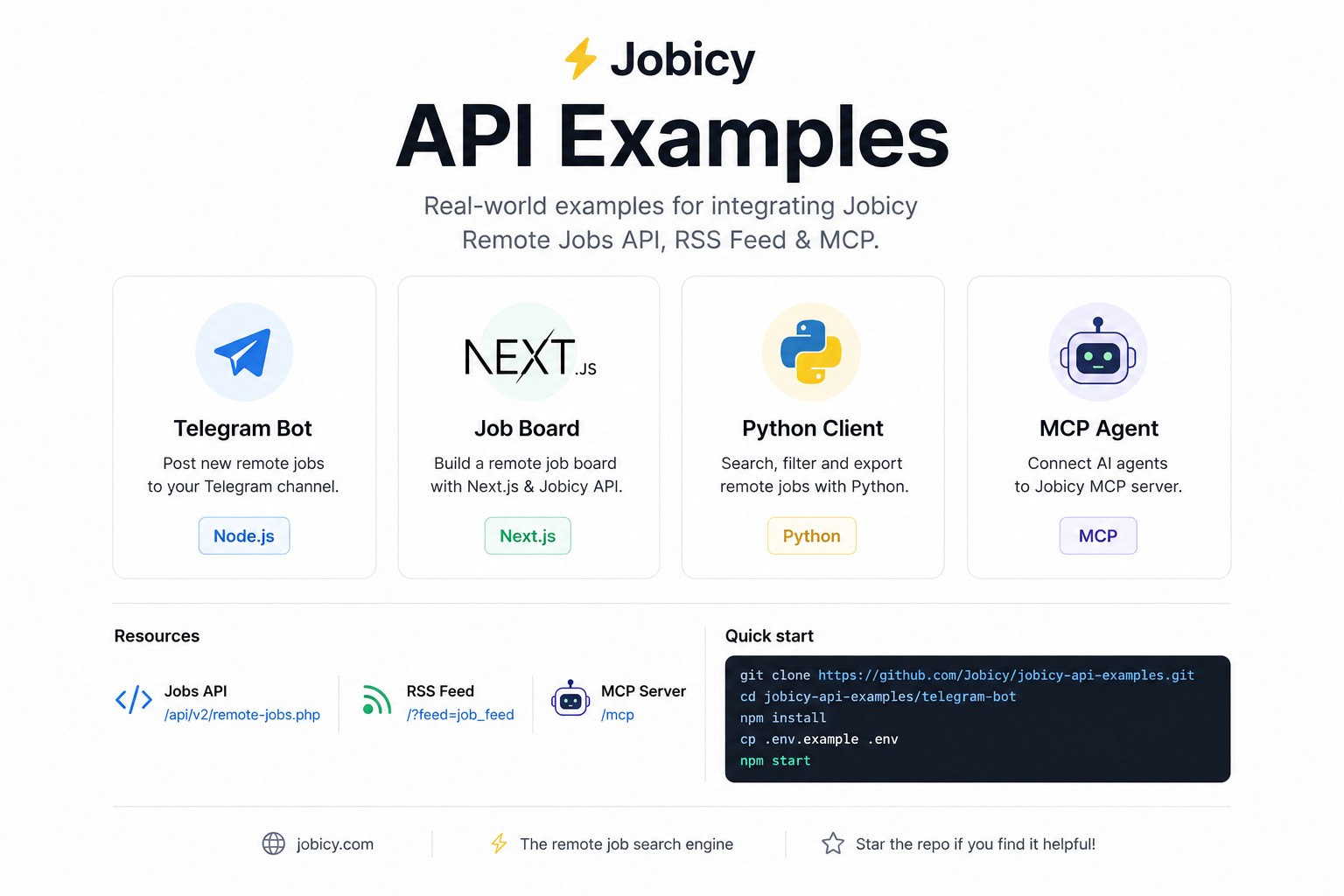Select the MCP Agent card title
Image resolution: width=1344 pixels, height=896 pixels.
pos(1099,428)
